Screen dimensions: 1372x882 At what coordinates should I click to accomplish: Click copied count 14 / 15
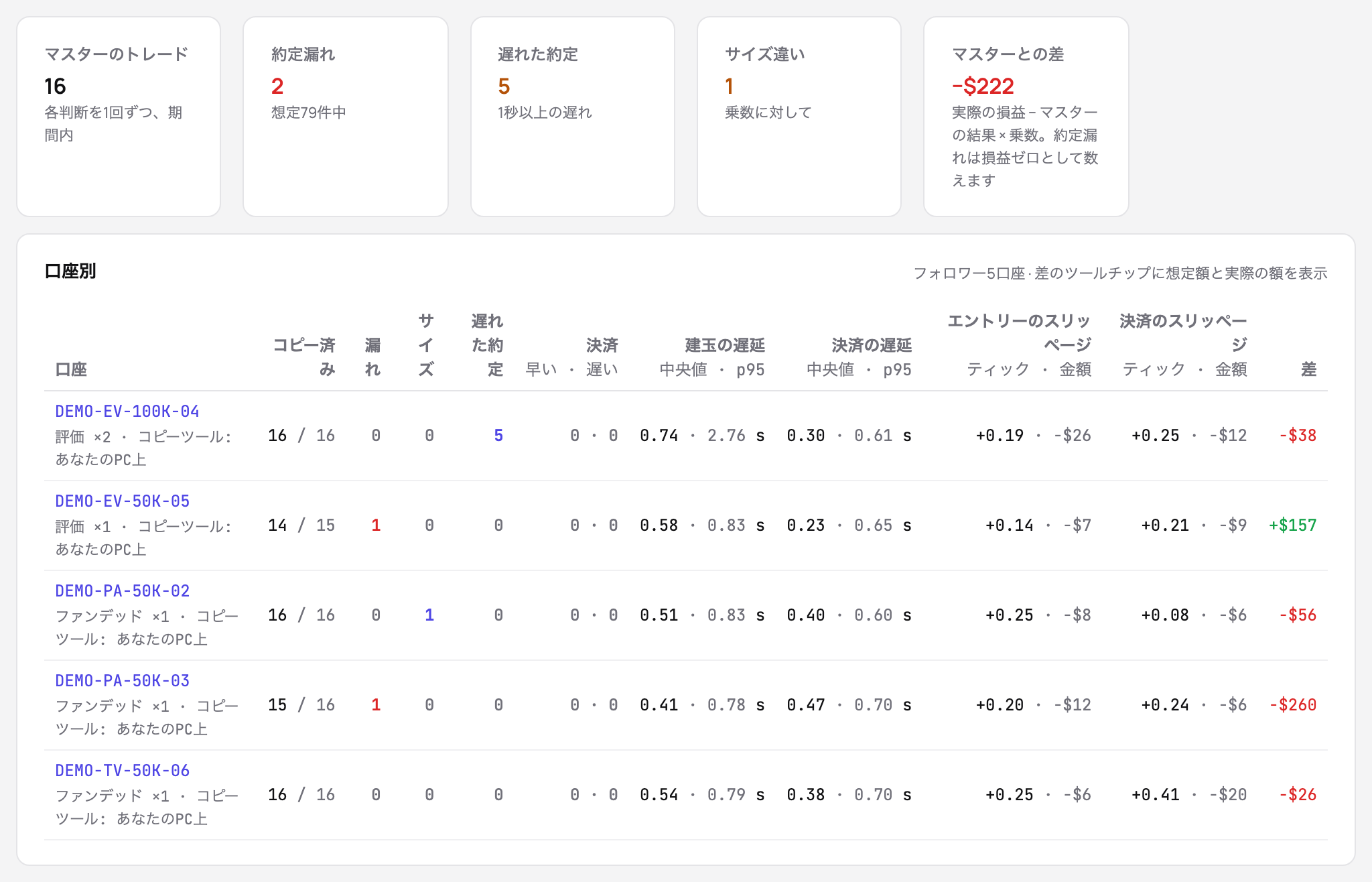301,525
